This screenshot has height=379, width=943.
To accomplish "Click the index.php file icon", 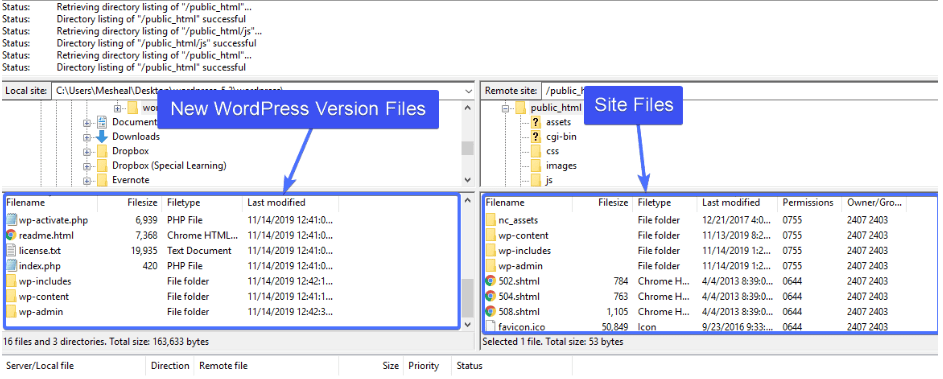I will pos(11,266).
